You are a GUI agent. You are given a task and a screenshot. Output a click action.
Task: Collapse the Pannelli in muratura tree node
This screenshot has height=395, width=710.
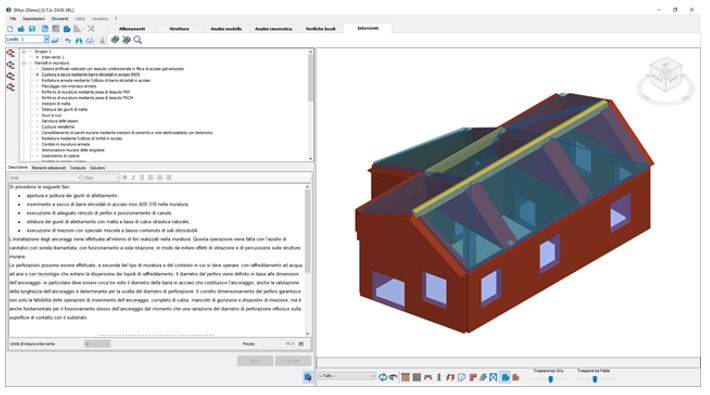pos(24,63)
